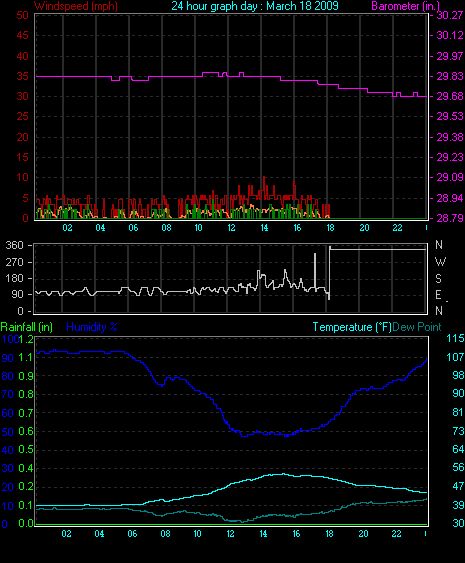Click temperature axis value 98
465x563 pixels.
[458, 375]
